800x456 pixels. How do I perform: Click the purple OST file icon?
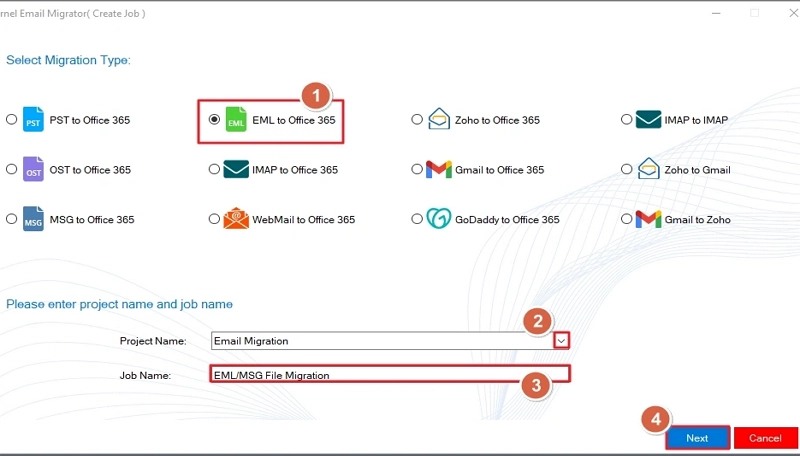point(33,169)
